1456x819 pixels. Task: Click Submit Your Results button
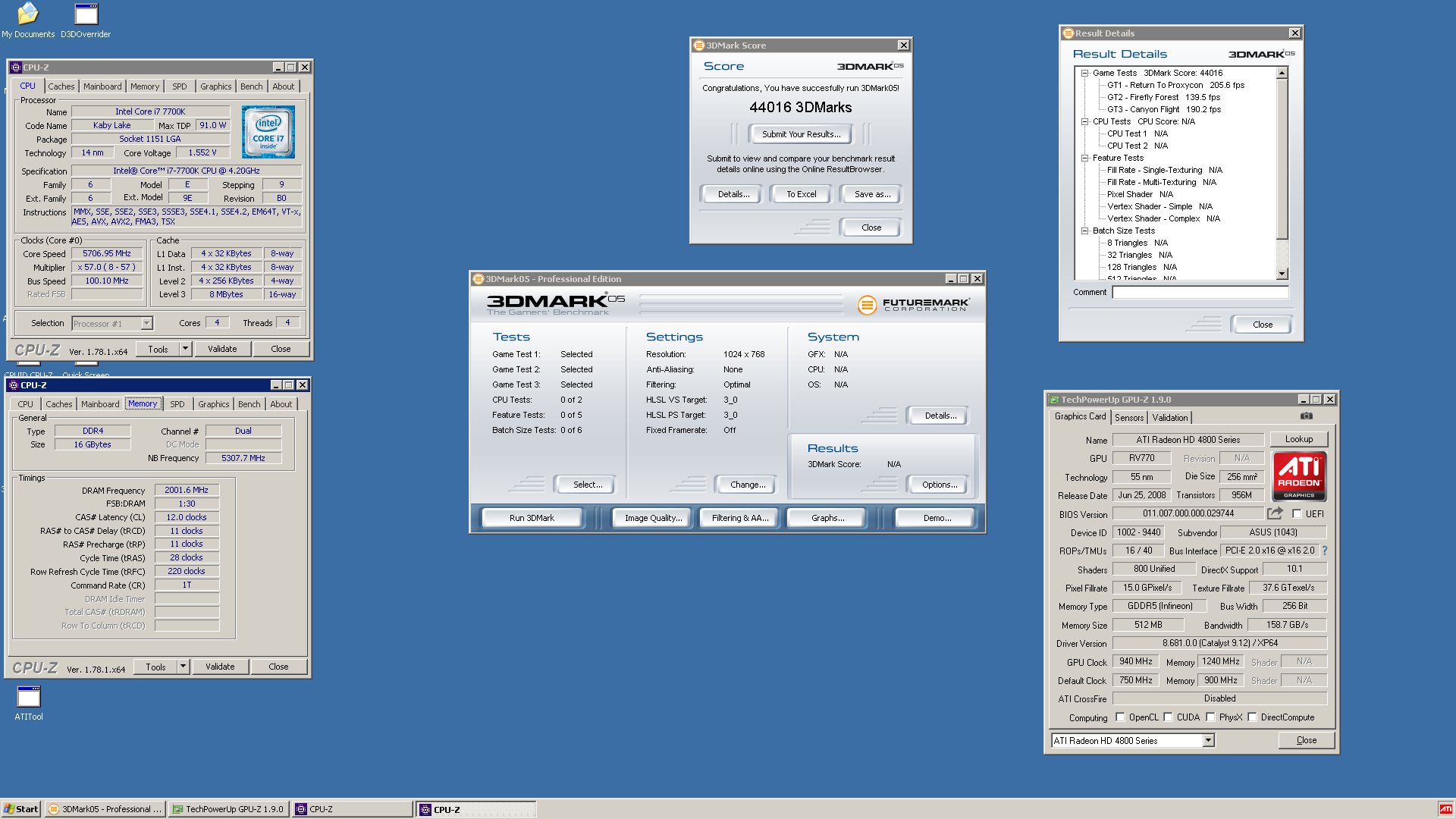pos(801,134)
